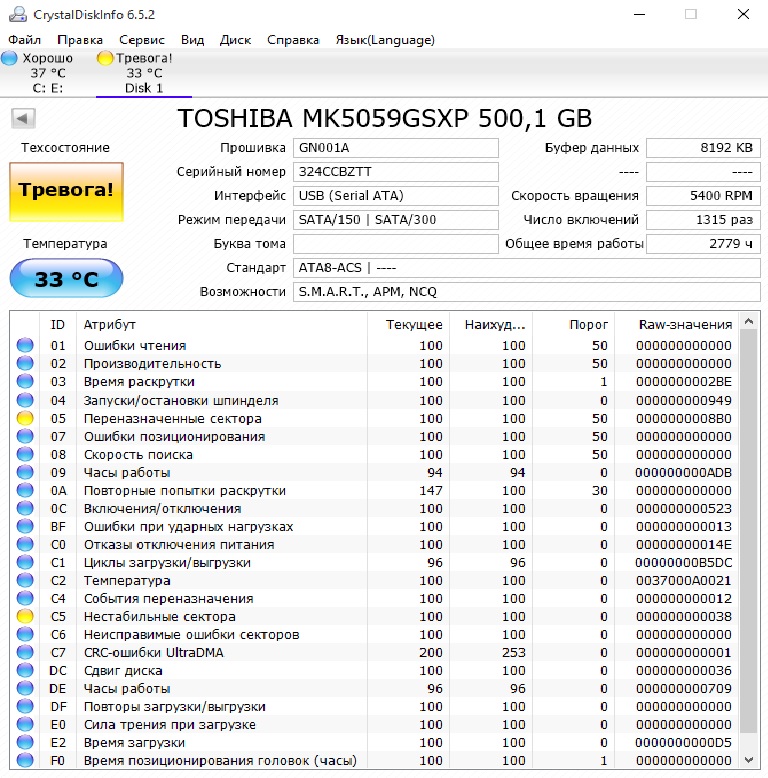Click blue status icon for F0 Время позиционирования головок
Screen dimensions: 768x778
[x=25, y=760]
